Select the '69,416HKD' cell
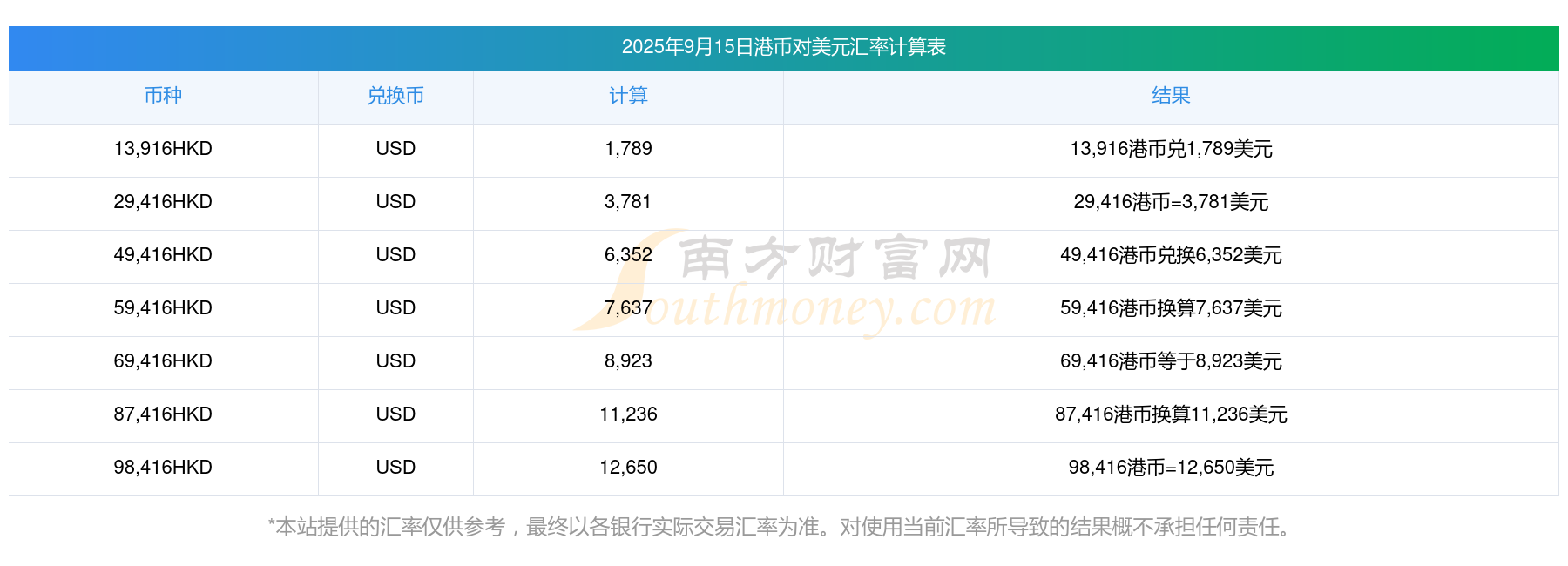This screenshot has height=566, width=1568. [x=163, y=361]
